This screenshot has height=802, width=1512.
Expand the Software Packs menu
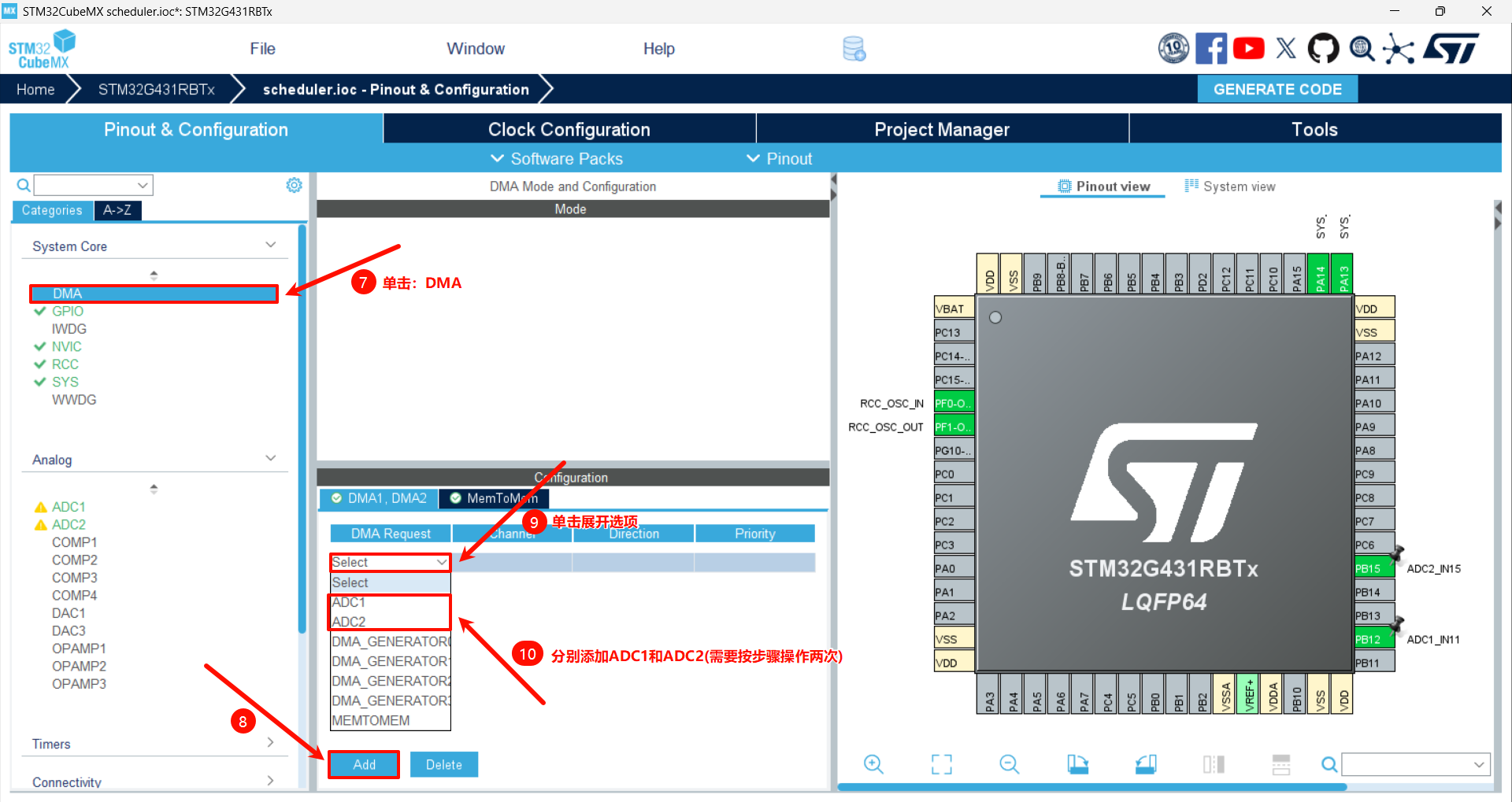[557, 159]
